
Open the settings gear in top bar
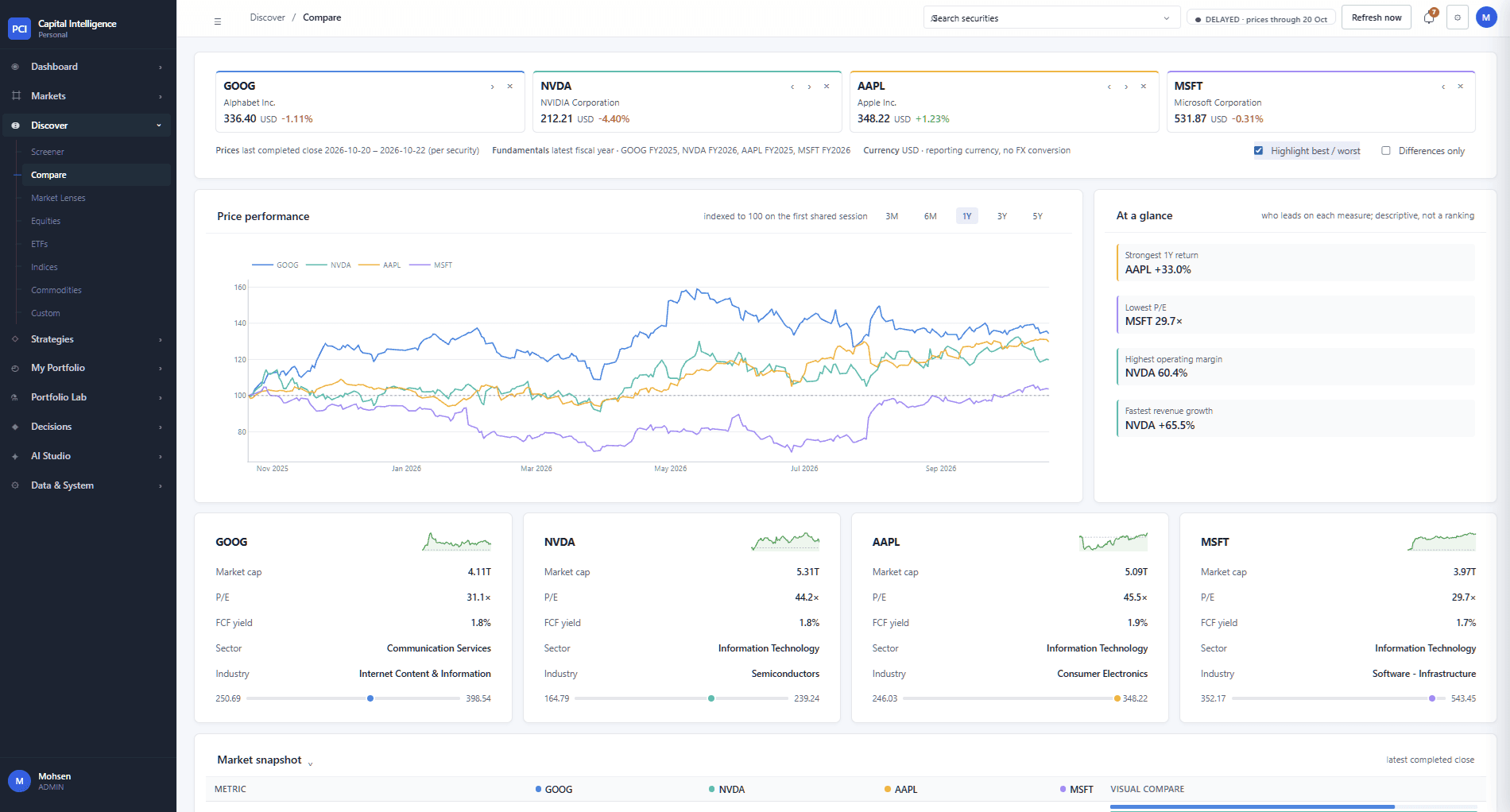pos(1458,17)
